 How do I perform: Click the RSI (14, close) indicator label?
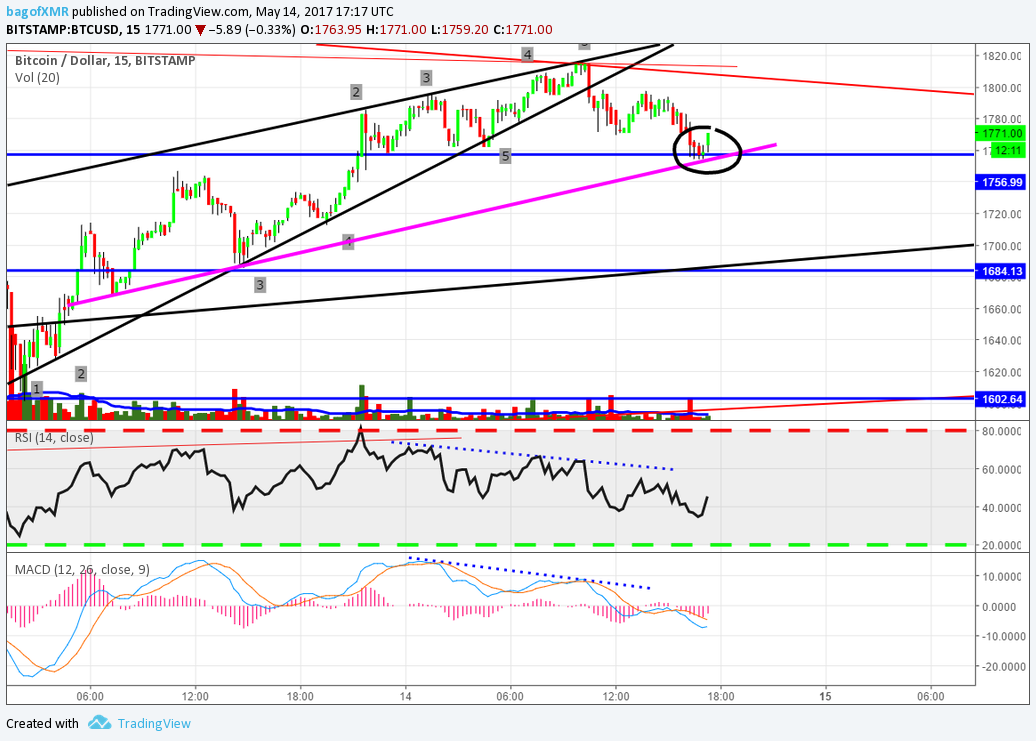pyautogui.click(x=54, y=437)
